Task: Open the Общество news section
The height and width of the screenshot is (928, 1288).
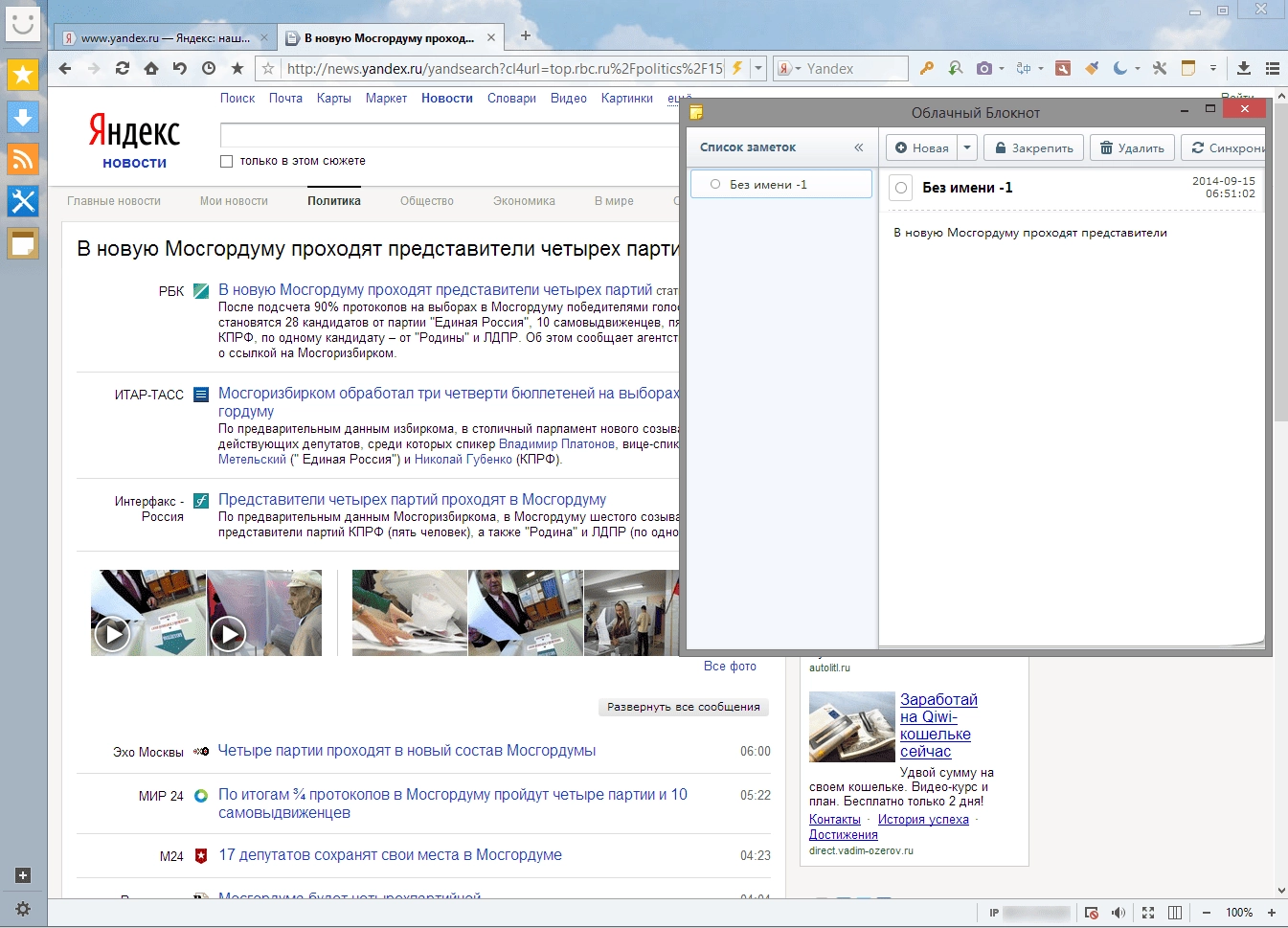Action: 427,201
